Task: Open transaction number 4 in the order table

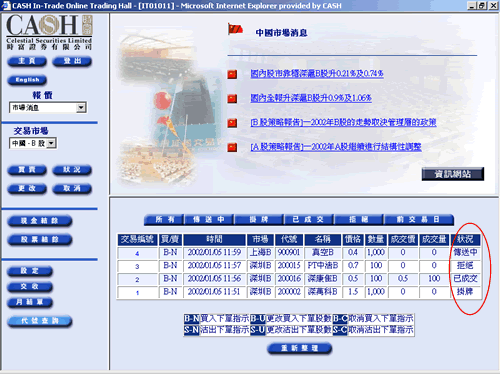Action: tap(137, 254)
